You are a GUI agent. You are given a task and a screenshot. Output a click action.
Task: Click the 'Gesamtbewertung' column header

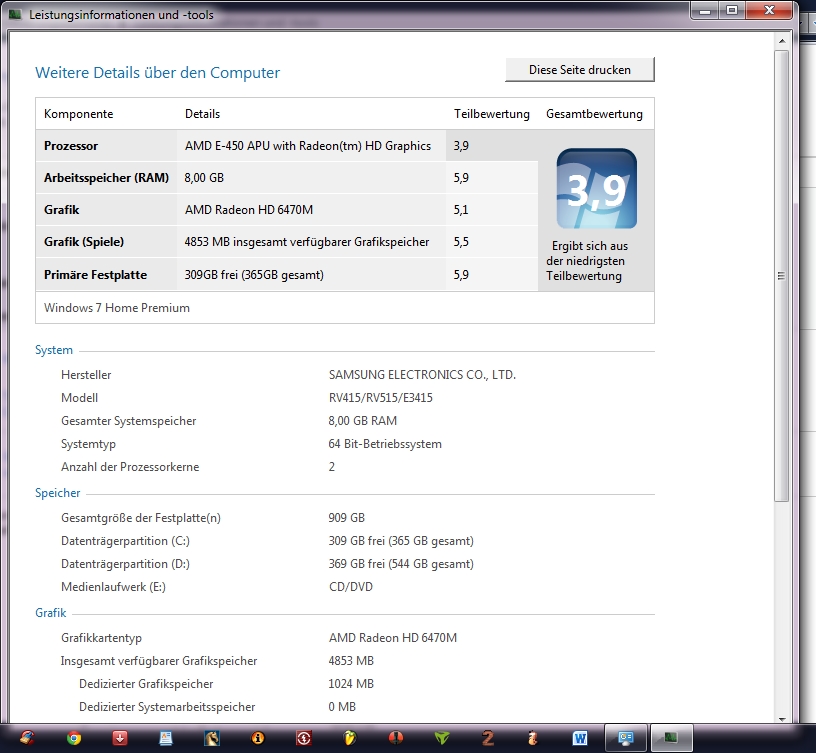594,114
